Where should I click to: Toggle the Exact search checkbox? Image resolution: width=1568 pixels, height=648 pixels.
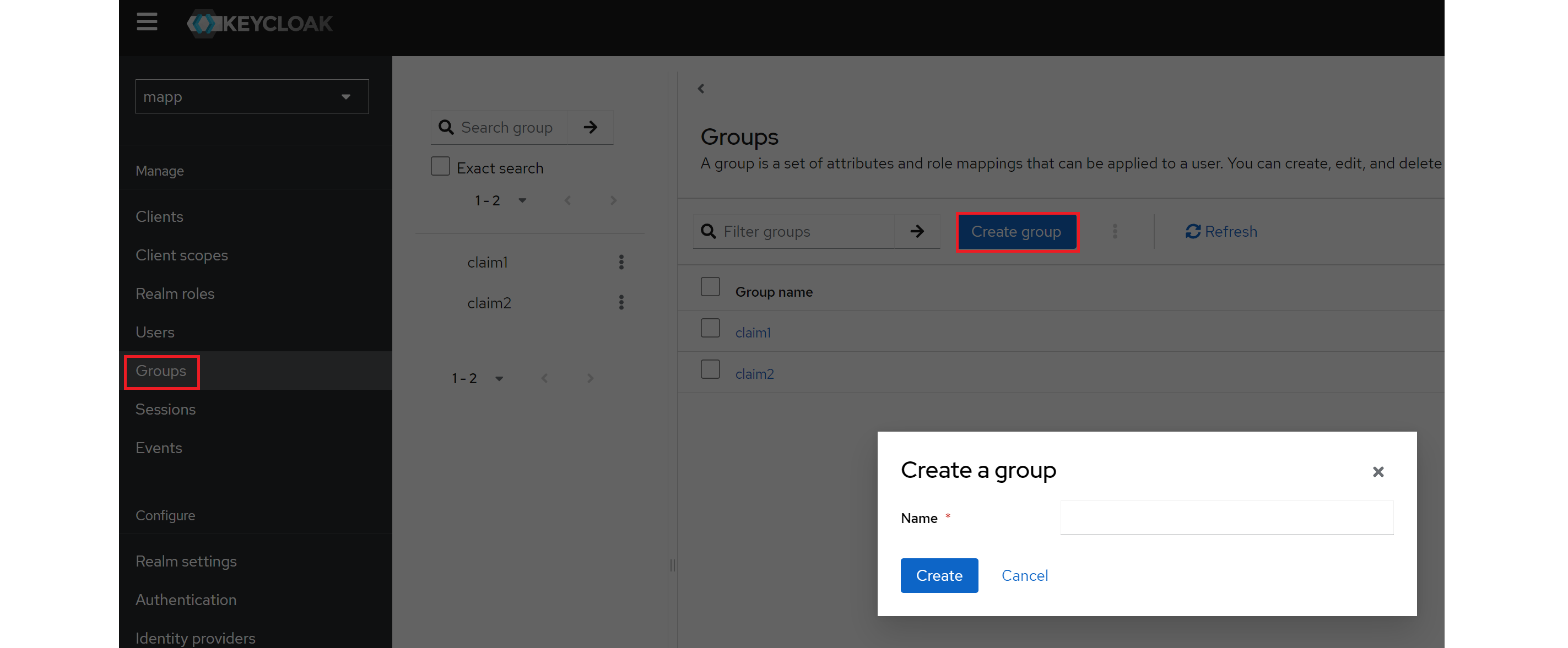pos(440,167)
